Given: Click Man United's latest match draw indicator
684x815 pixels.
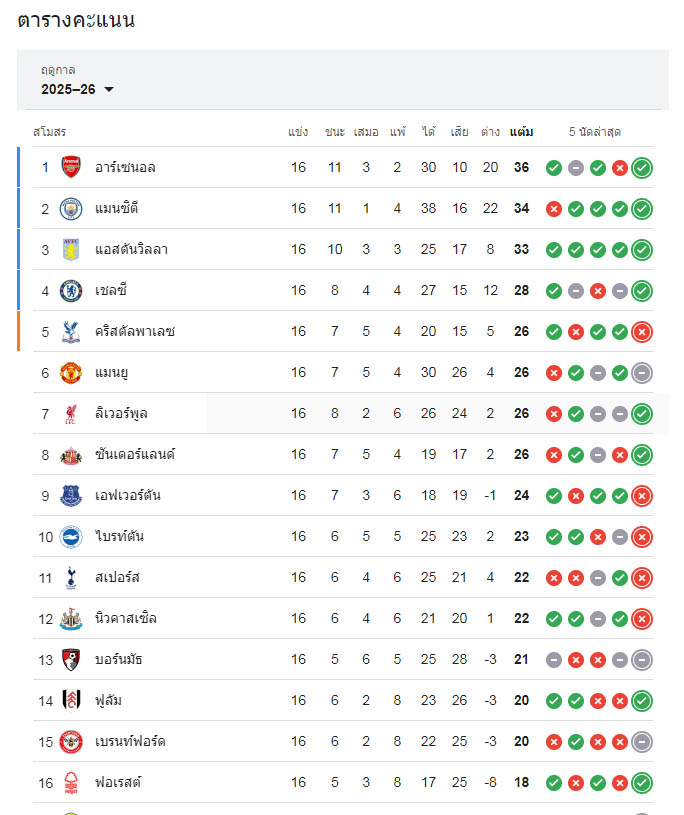Looking at the screenshot, I should point(642,372).
